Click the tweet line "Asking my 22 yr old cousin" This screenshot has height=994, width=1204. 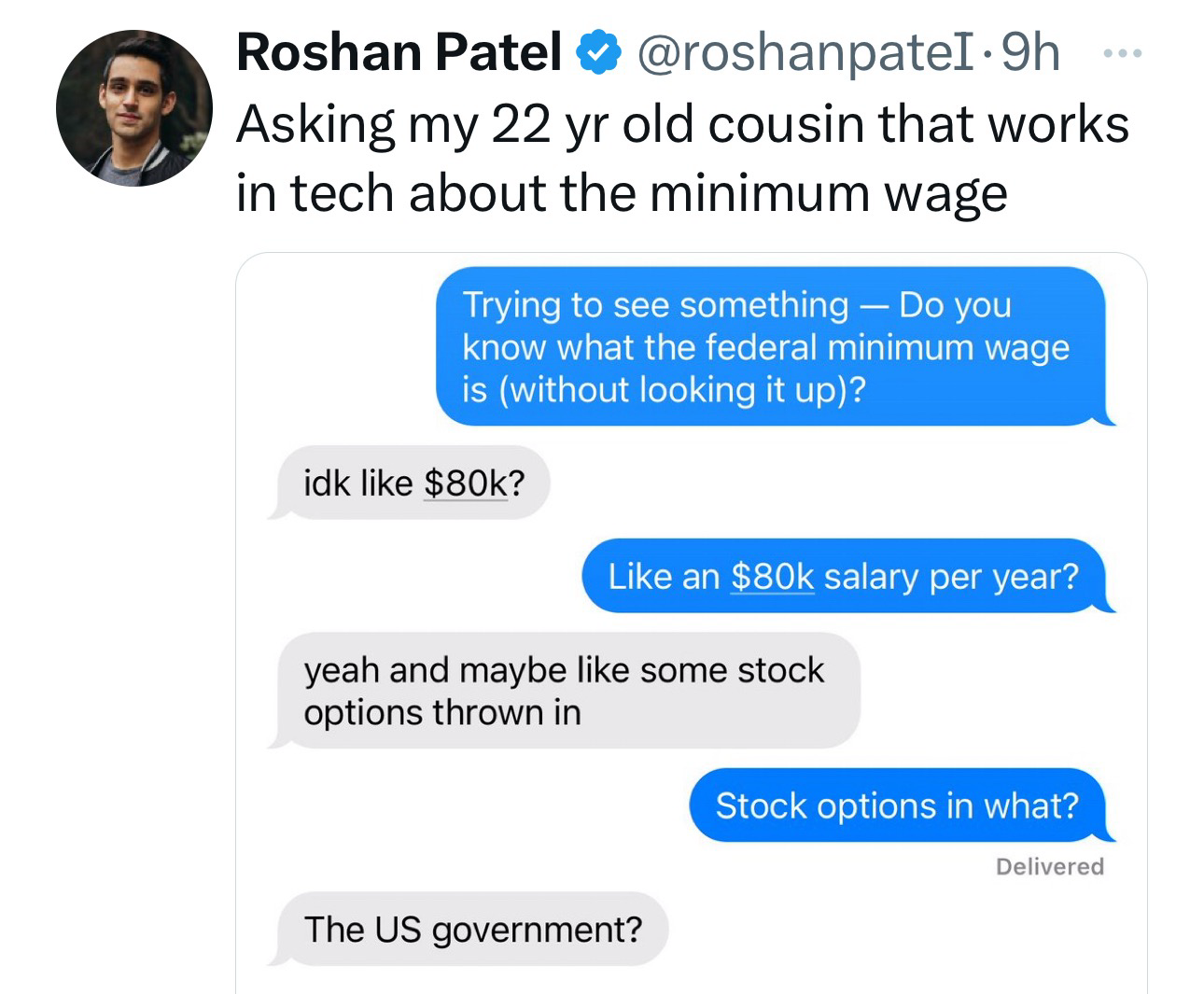tap(681, 124)
